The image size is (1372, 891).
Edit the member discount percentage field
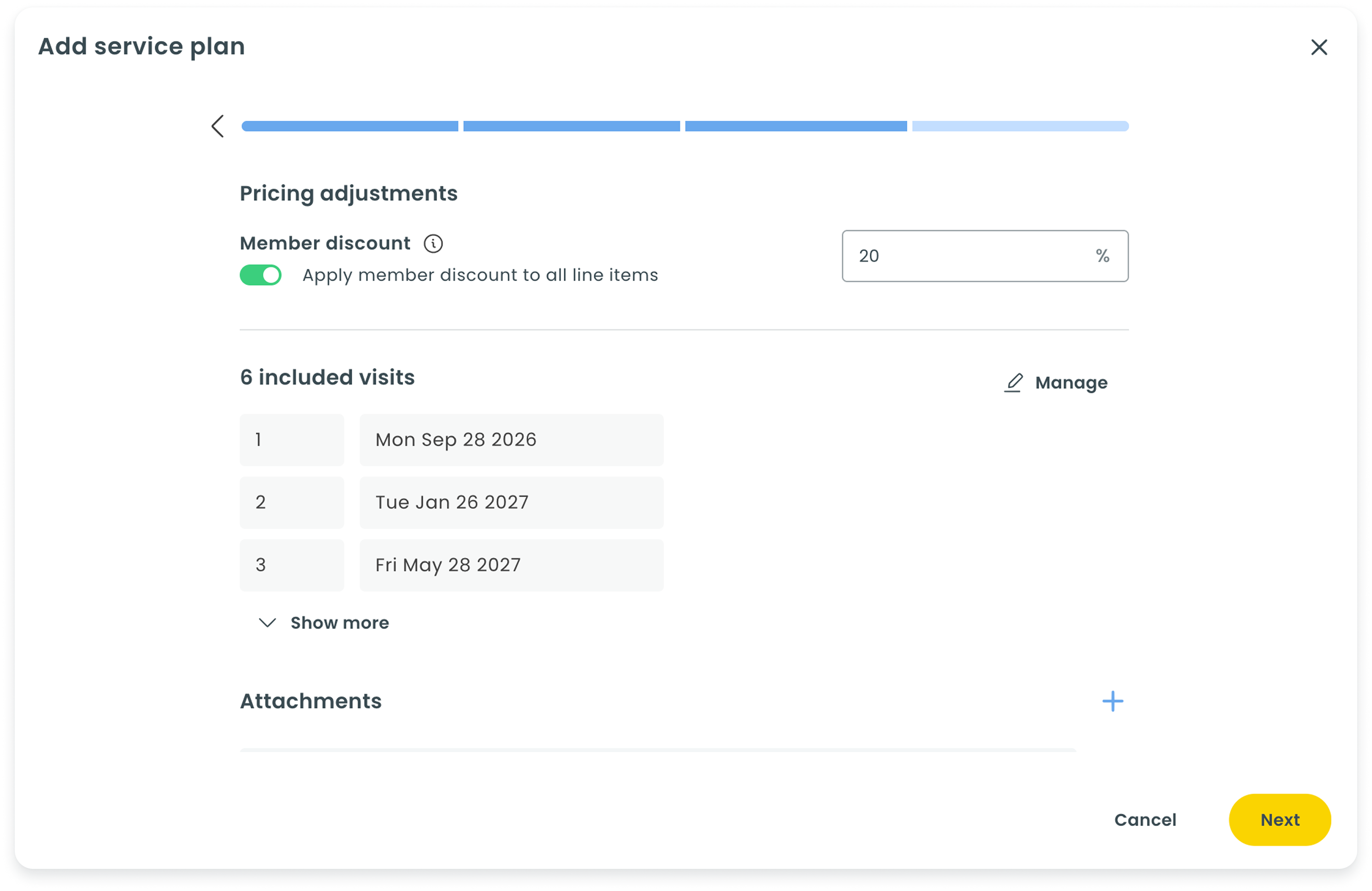coord(985,256)
